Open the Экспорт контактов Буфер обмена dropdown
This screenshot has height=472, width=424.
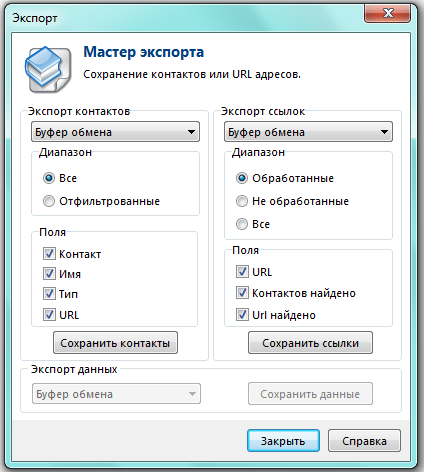(x=115, y=132)
